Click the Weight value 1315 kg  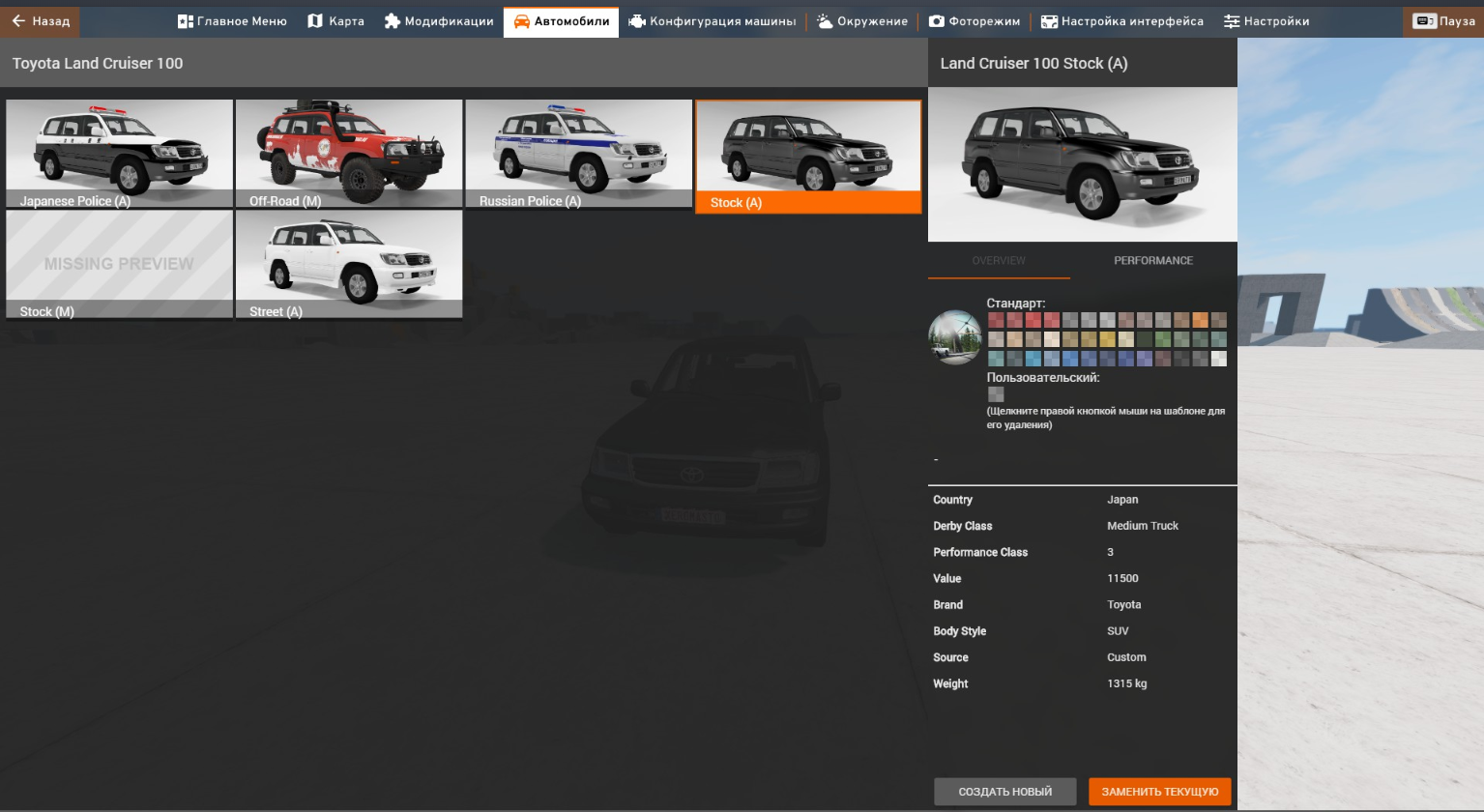1127,683
